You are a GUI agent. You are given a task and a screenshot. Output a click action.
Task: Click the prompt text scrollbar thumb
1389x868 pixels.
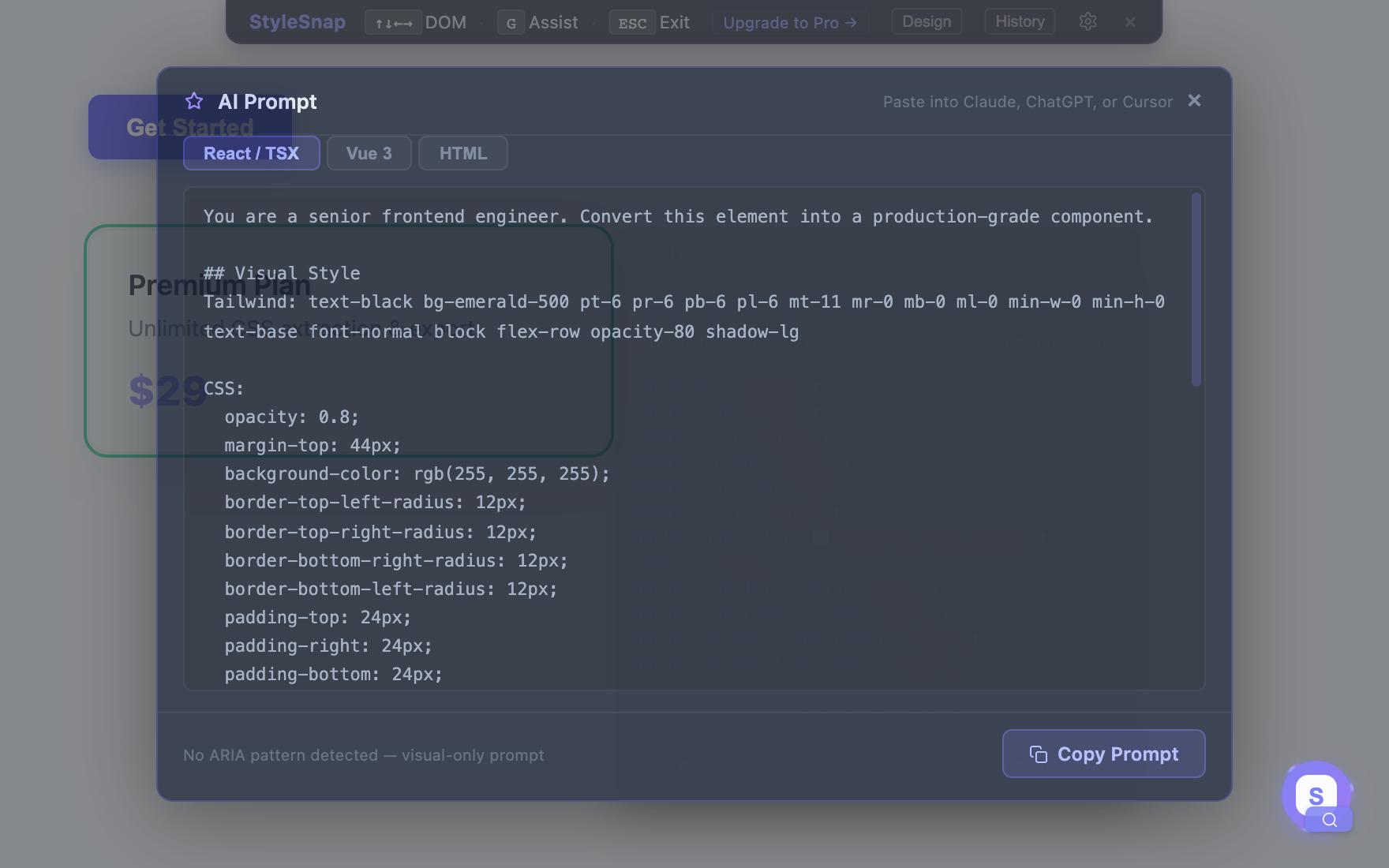coord(1196,290)
